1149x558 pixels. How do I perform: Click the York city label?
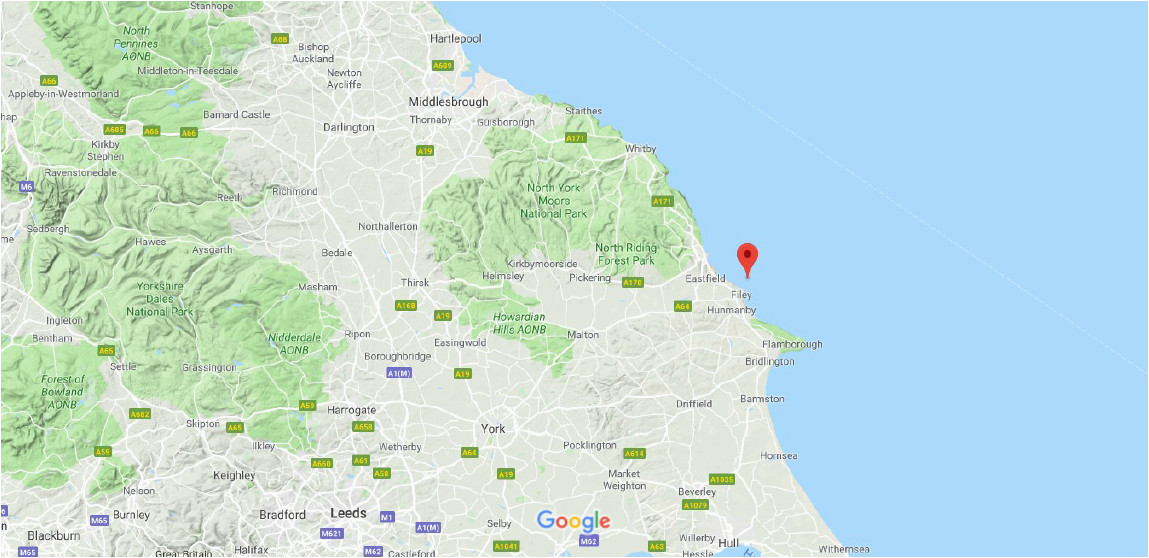(493, 428)
